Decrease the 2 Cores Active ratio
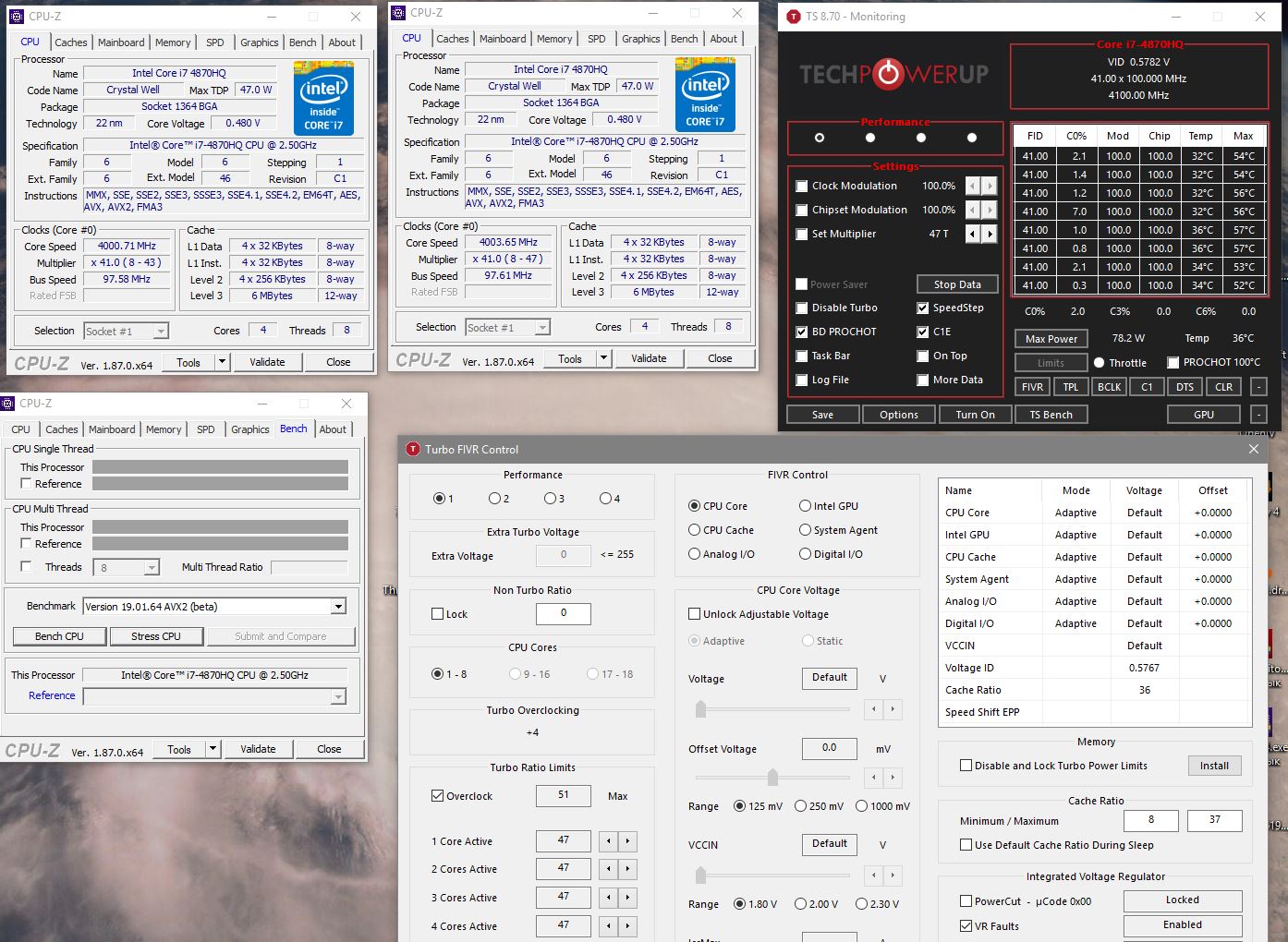The height and width of the screenshot is (942, 1288). tap(608, 869)
